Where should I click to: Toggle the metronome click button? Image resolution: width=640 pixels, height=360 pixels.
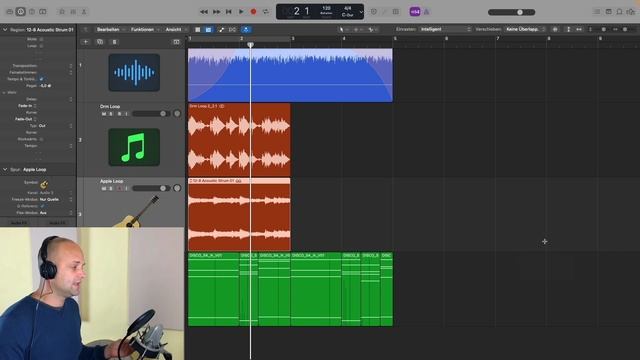coord(426,12)
